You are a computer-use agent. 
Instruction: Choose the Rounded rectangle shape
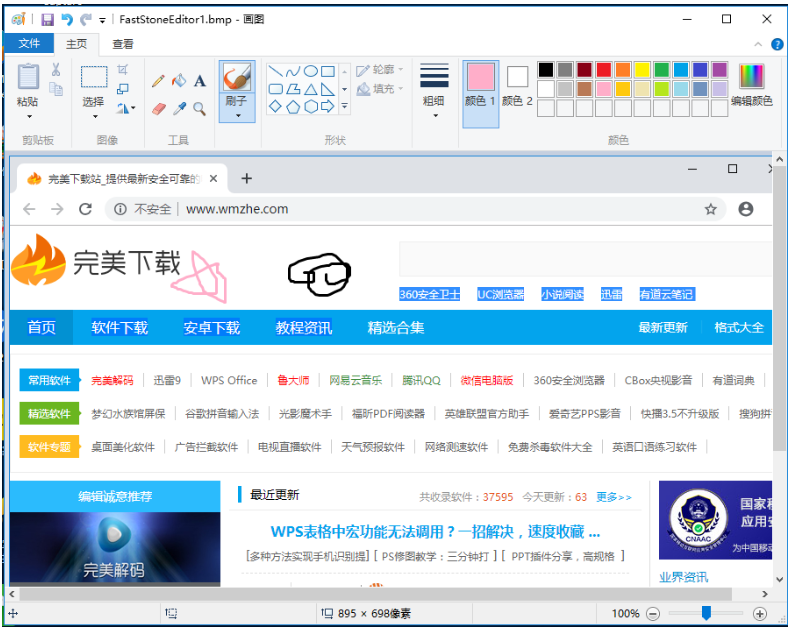coord(275,89)
